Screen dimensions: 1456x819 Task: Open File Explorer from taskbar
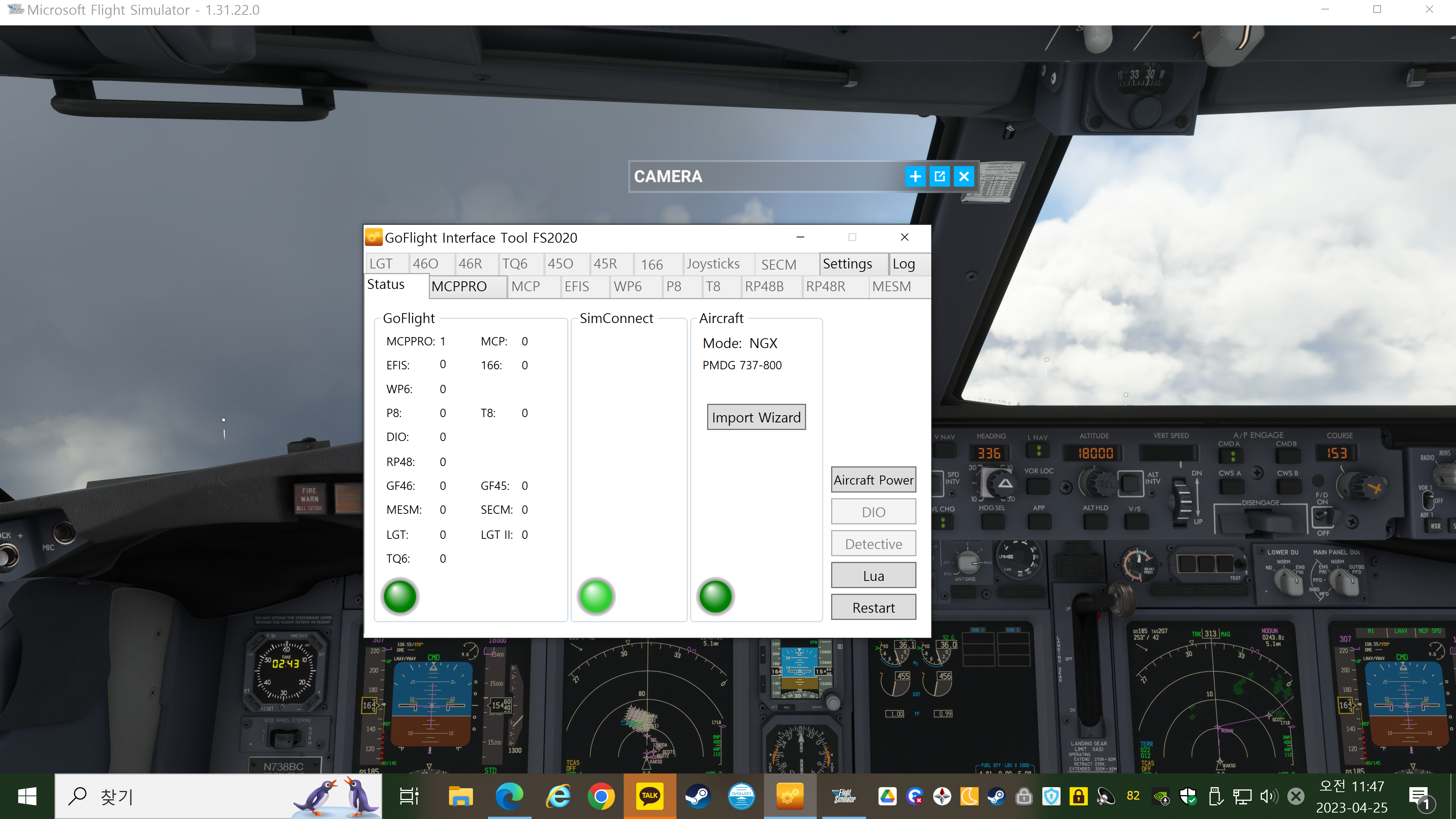pyautogui.click(x=461, y=796)
